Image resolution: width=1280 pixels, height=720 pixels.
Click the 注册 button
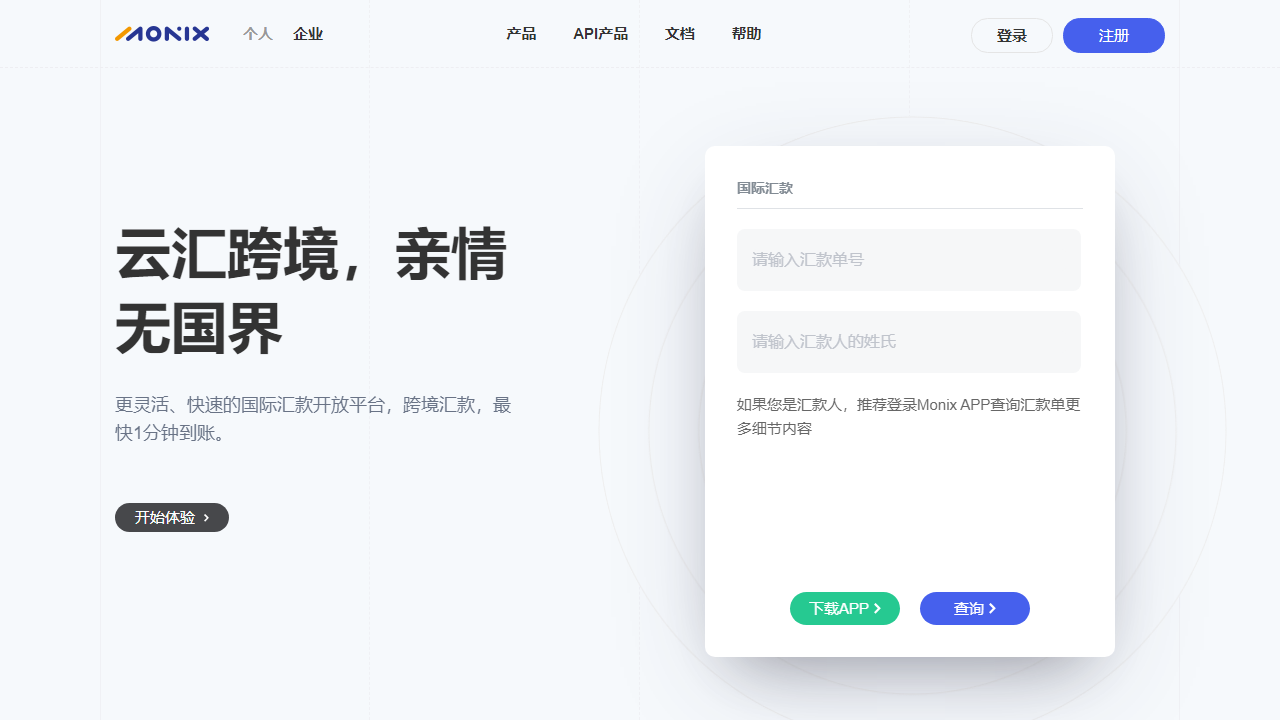[x=1113, y=34]
